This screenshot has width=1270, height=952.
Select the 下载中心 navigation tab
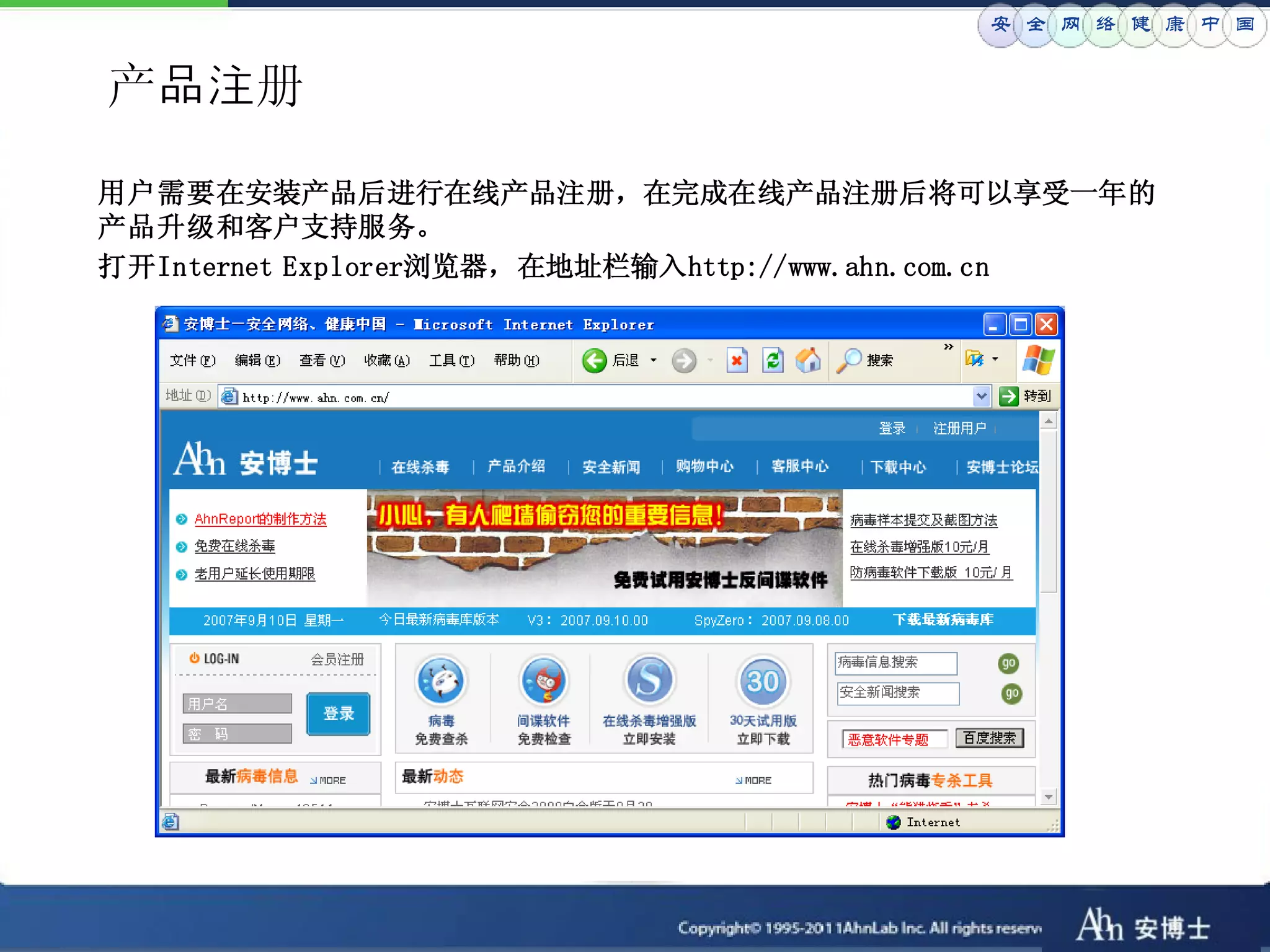(x=898, y=467)
